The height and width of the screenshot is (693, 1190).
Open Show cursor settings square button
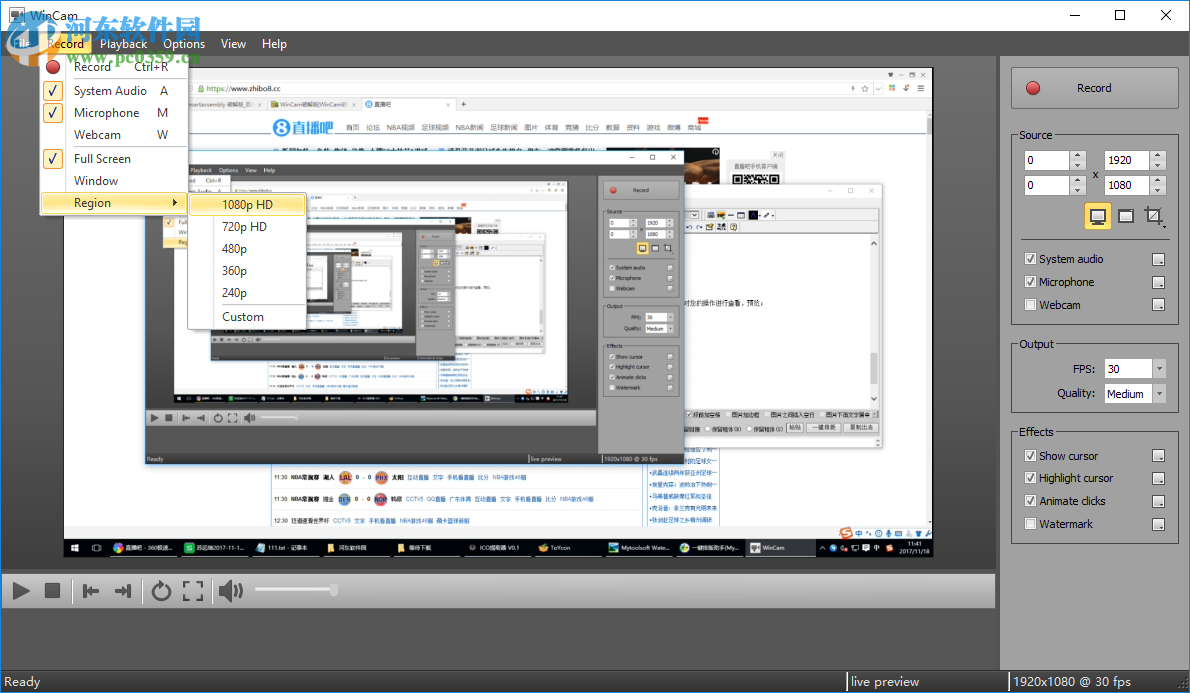tap(1158, 455)
